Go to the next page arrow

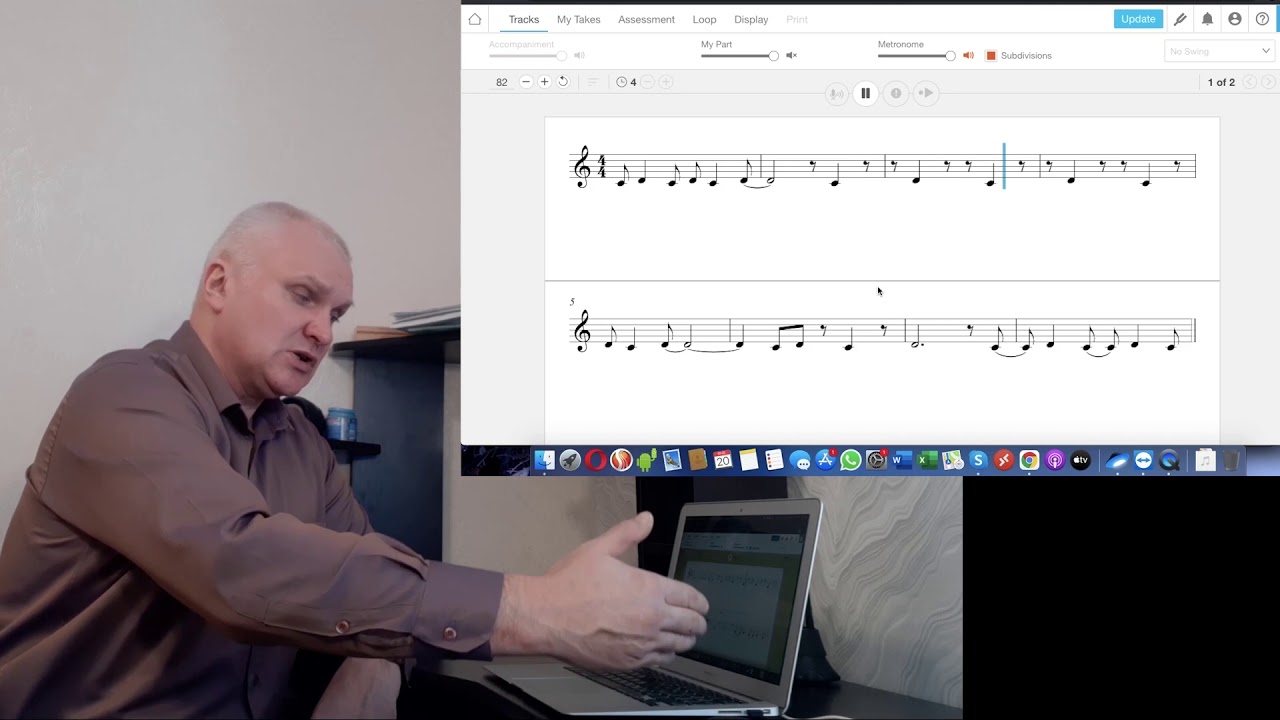(1268, 82)
